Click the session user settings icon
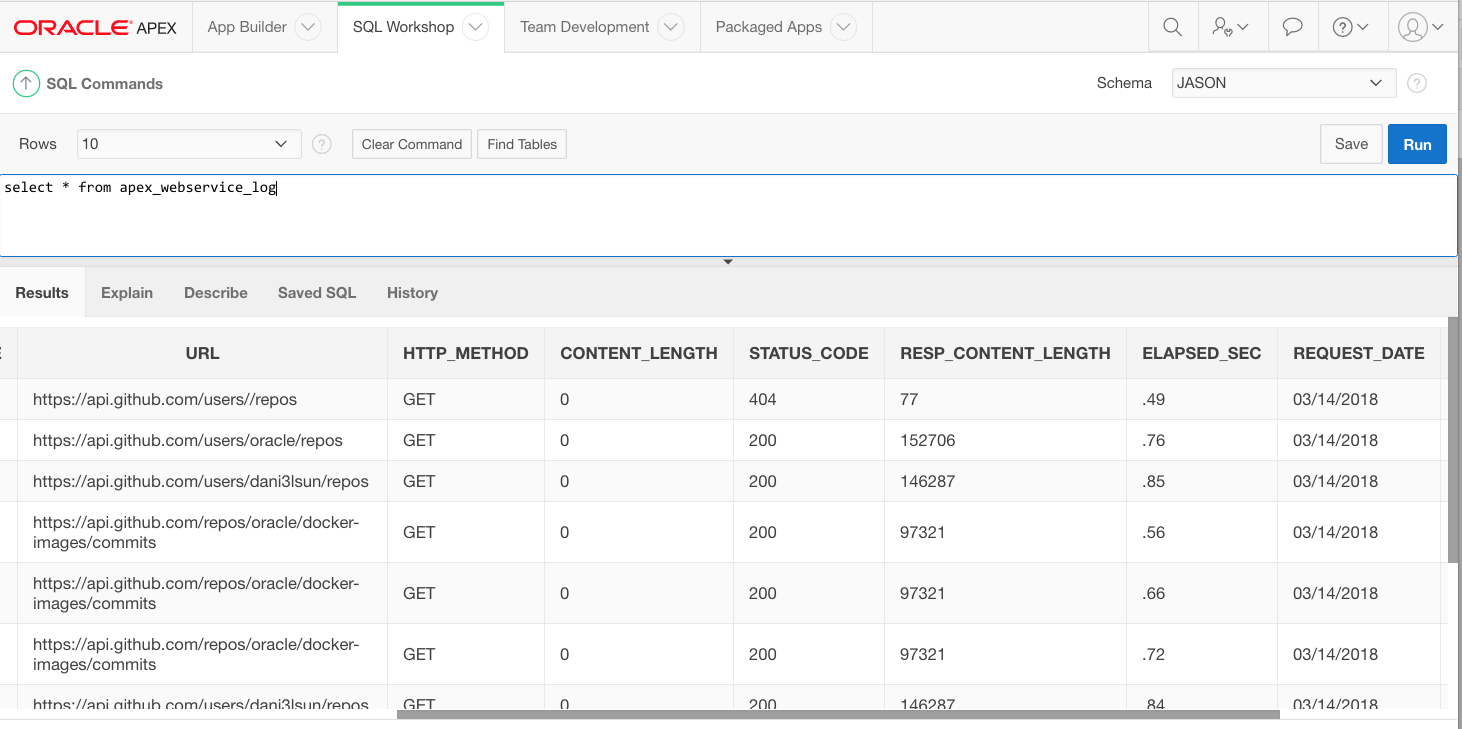This screenshot has width=1462, height=729. coord(1226,27)
